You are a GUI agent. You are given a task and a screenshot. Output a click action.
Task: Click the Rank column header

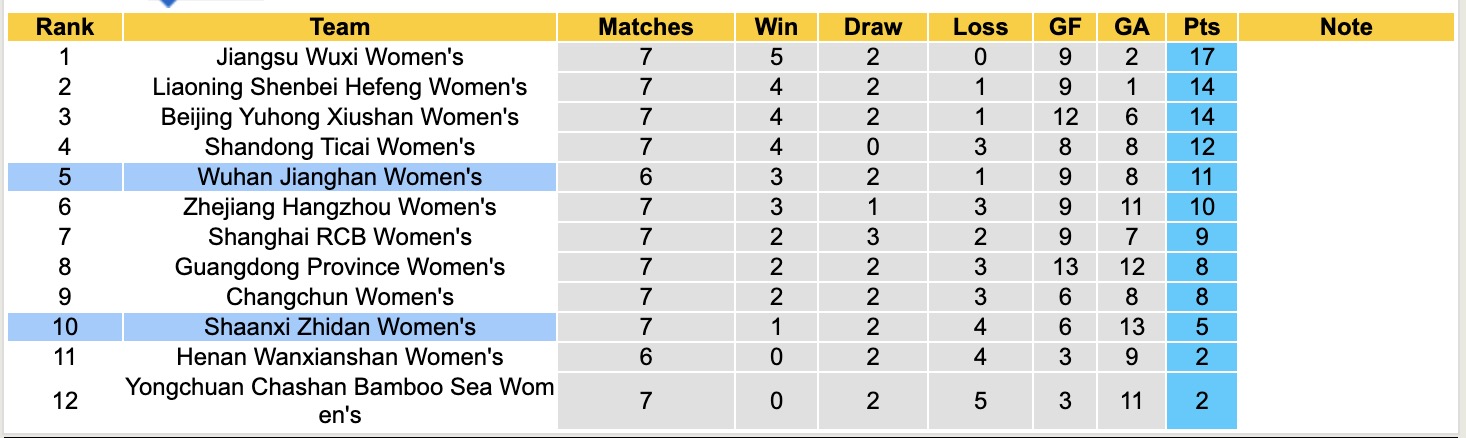pyautogui.click(x=65, y=27)
